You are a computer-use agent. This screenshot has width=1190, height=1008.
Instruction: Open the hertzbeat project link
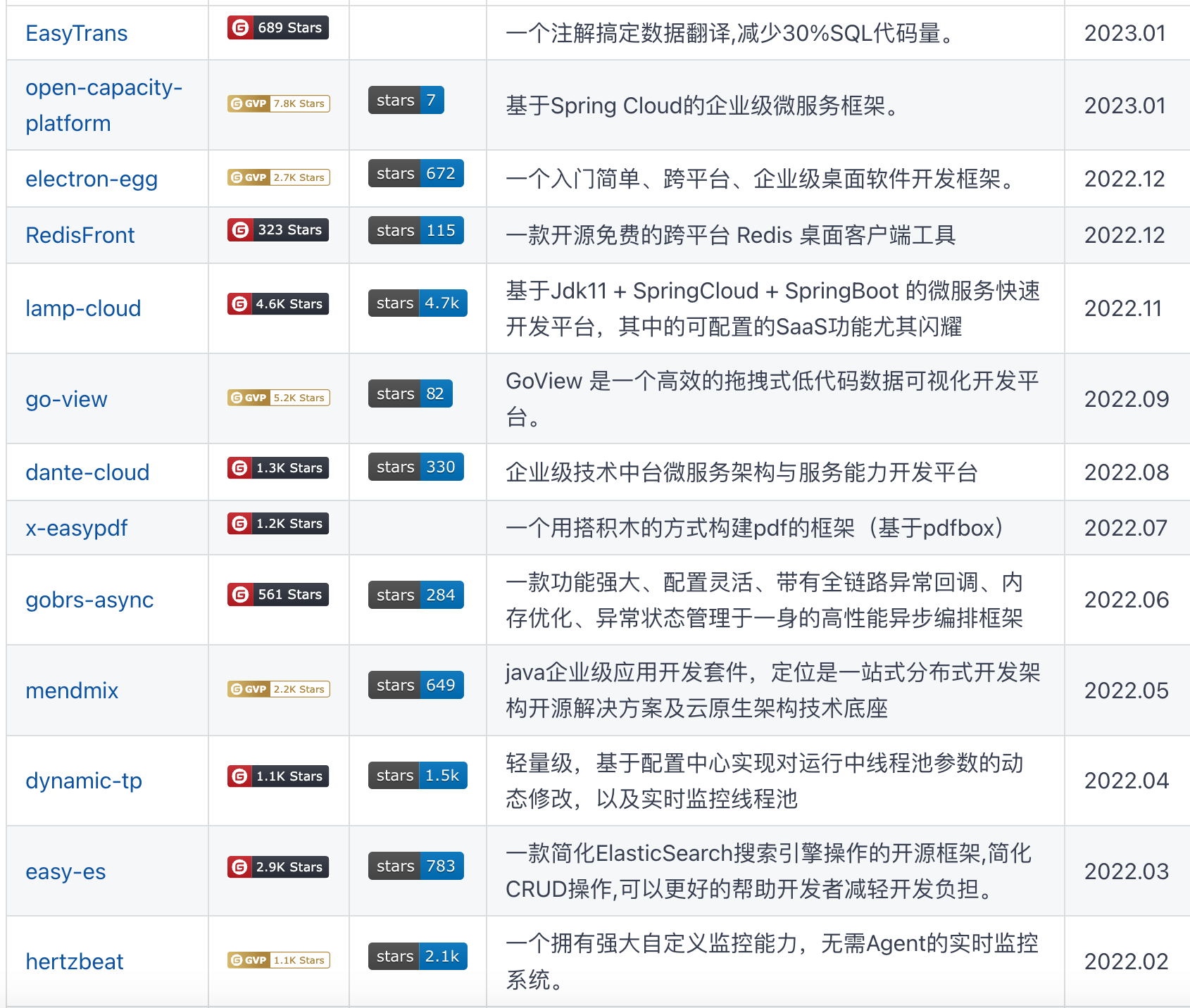[74, 962]
